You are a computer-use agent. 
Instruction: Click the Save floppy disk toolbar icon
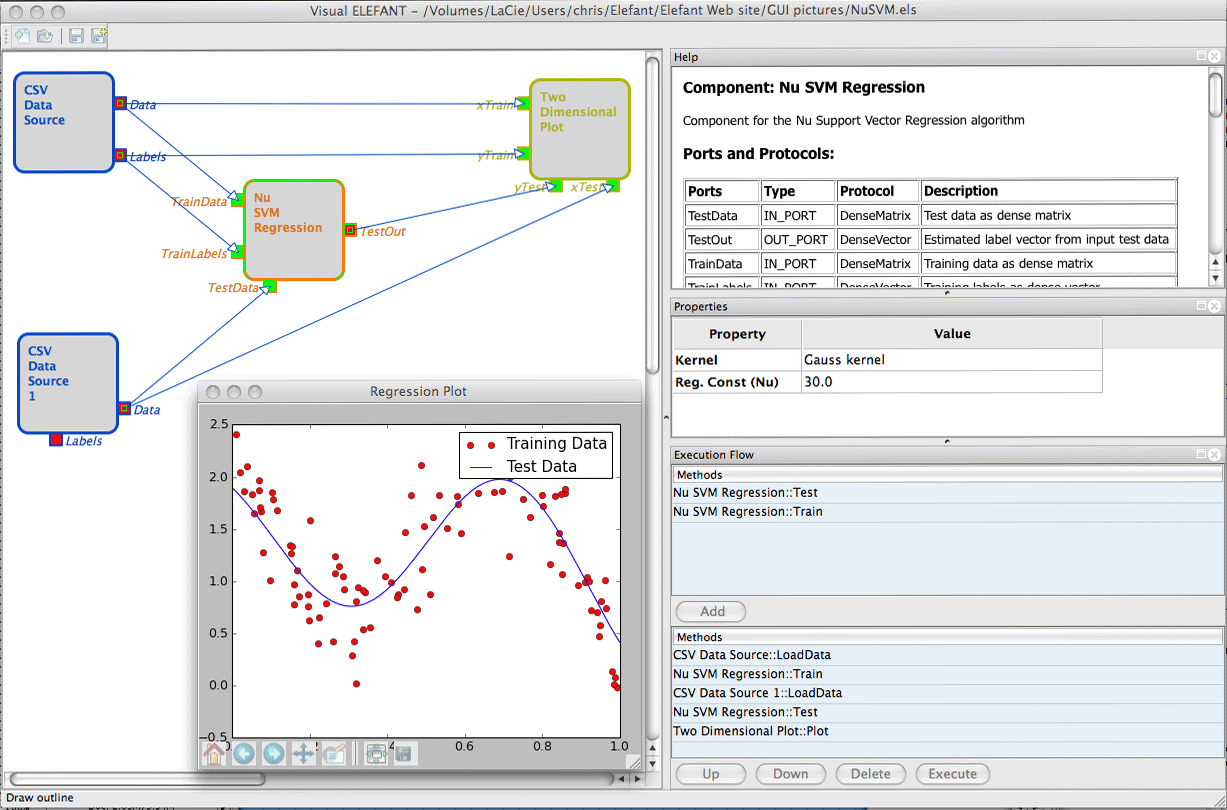[76, 36]
